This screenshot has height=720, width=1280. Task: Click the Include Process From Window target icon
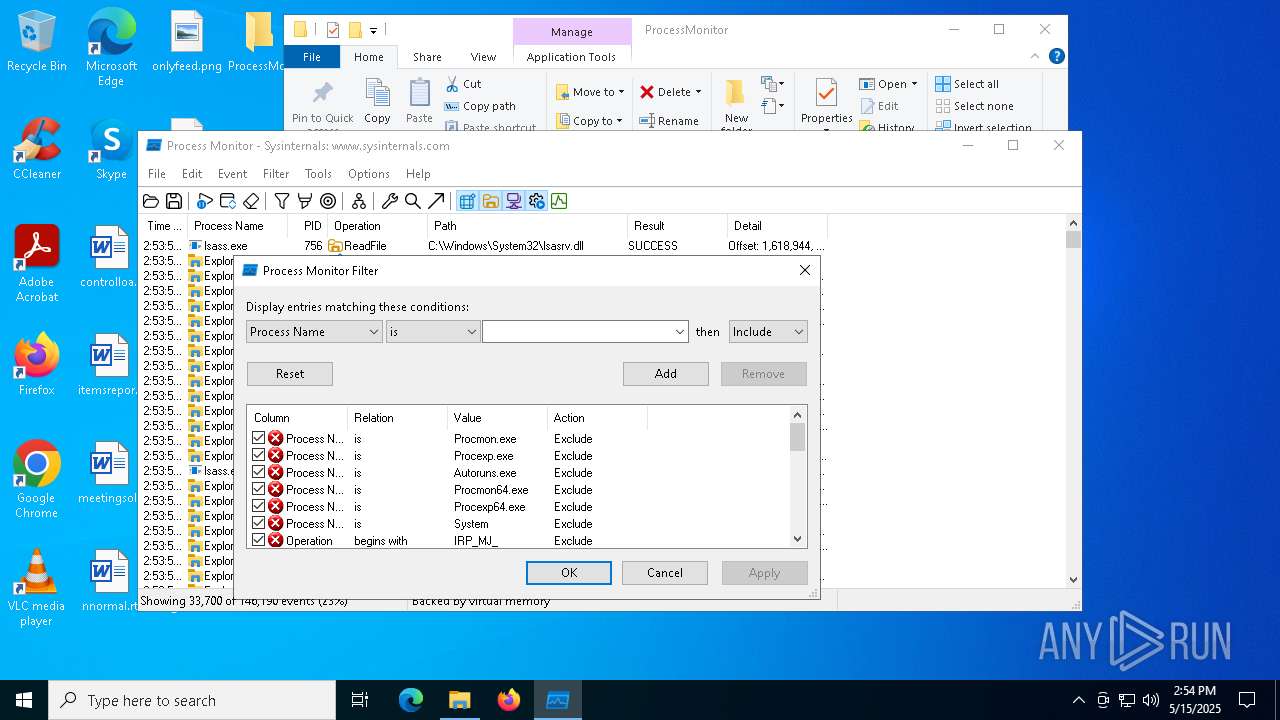(328, 201)
